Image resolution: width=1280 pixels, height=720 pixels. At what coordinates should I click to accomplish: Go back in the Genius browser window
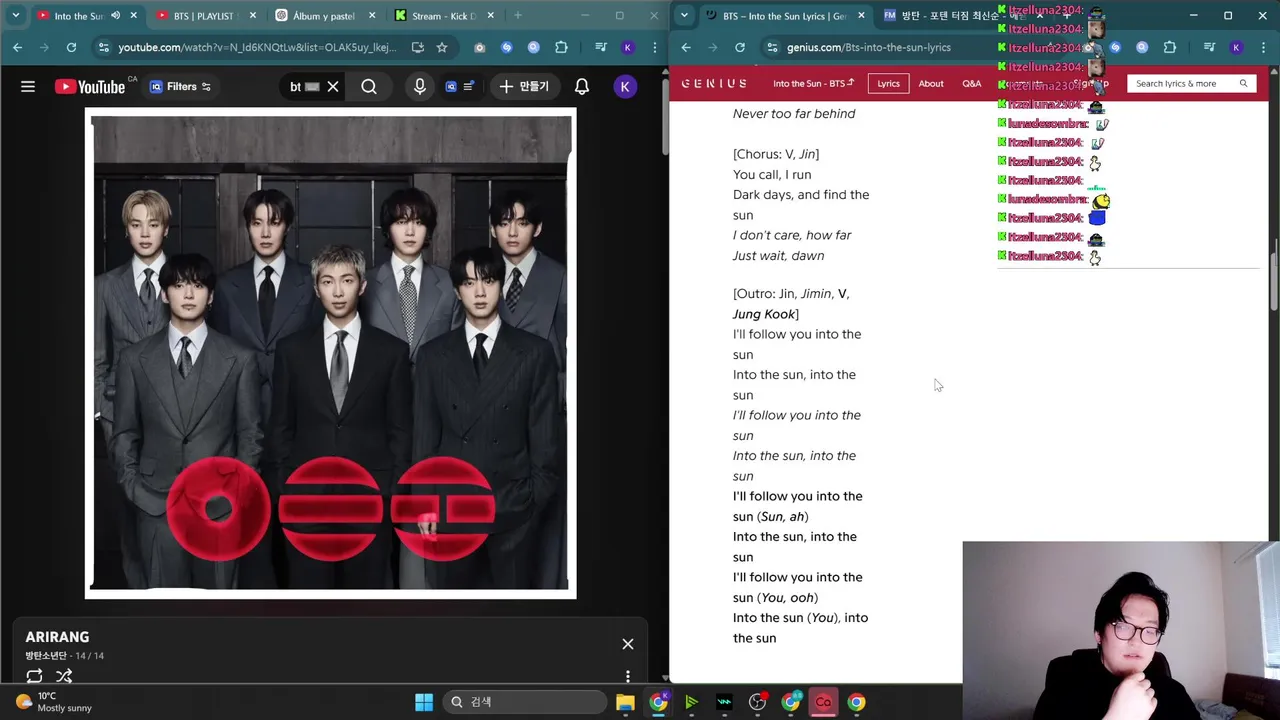[686, 47]
